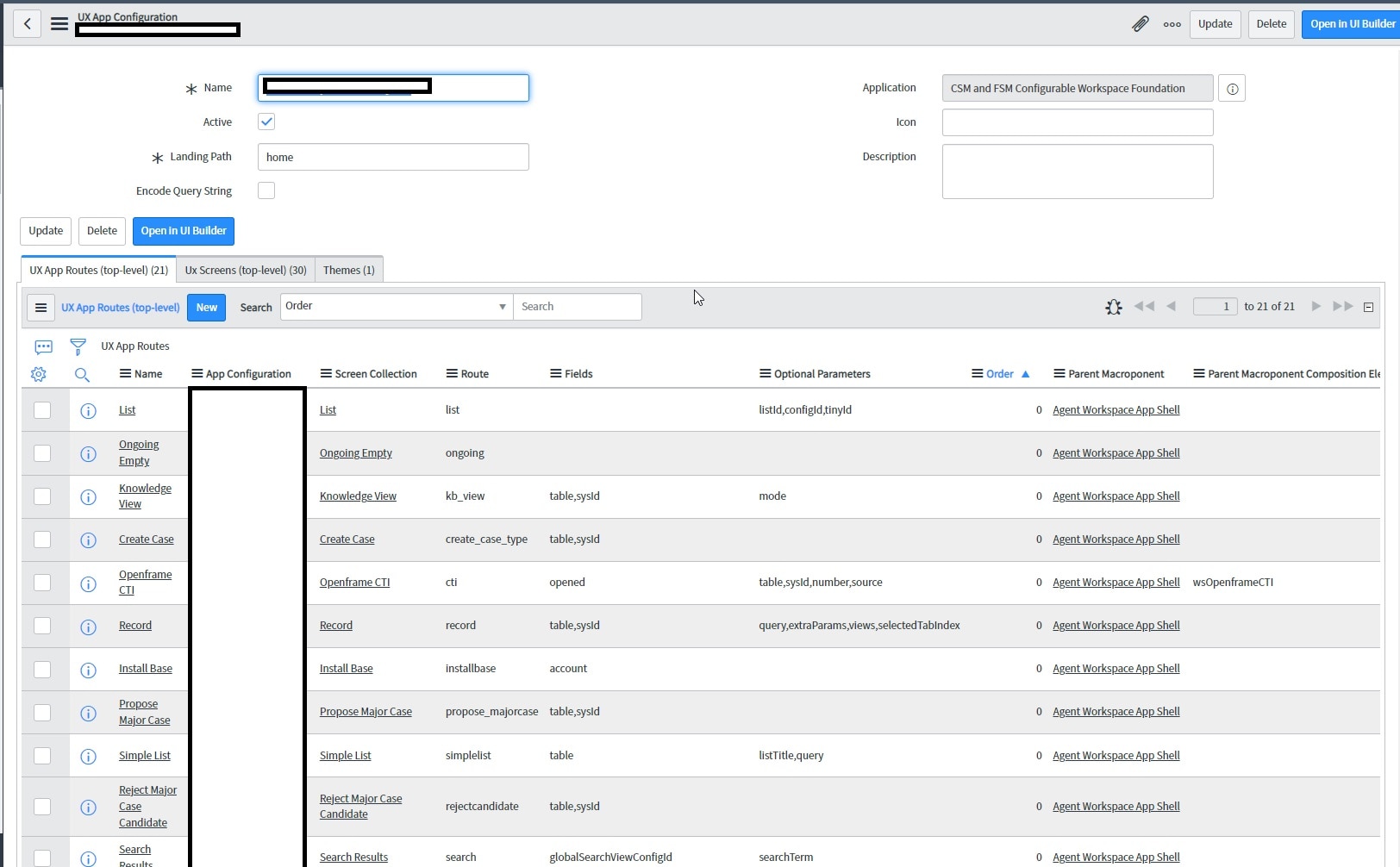Open the Knowledge View screen collection link
Image resolution: width=1400 pixels, height=867 pixels.
coord(358,496)
